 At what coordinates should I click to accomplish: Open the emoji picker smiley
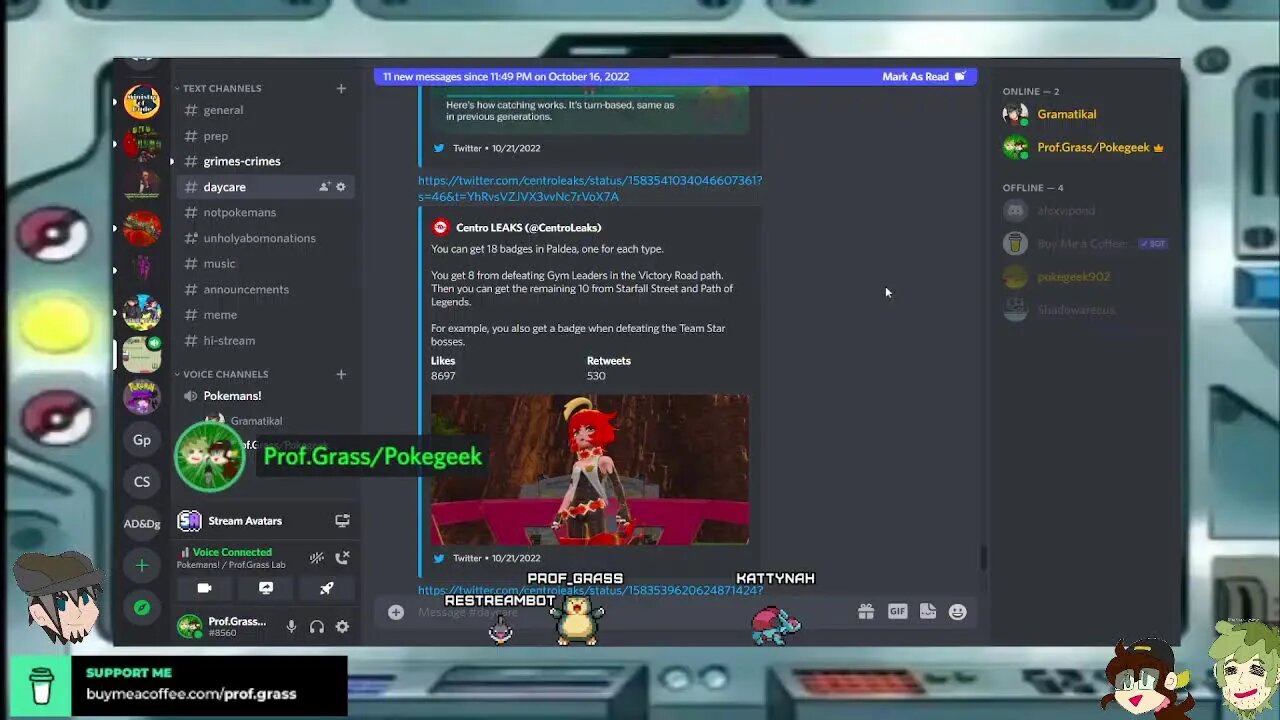point(958,612)
